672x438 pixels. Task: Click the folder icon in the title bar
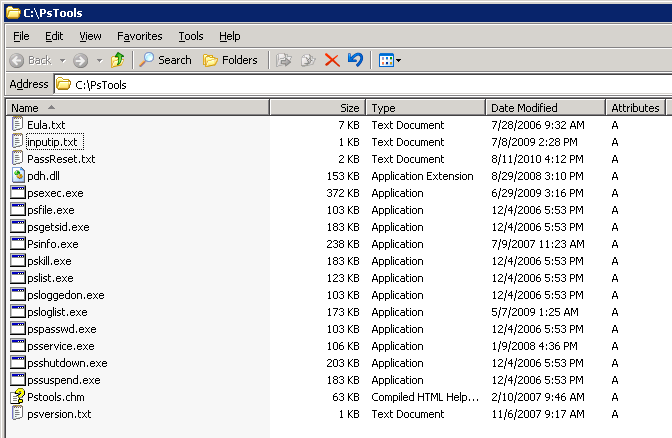(x=13, y=12)
